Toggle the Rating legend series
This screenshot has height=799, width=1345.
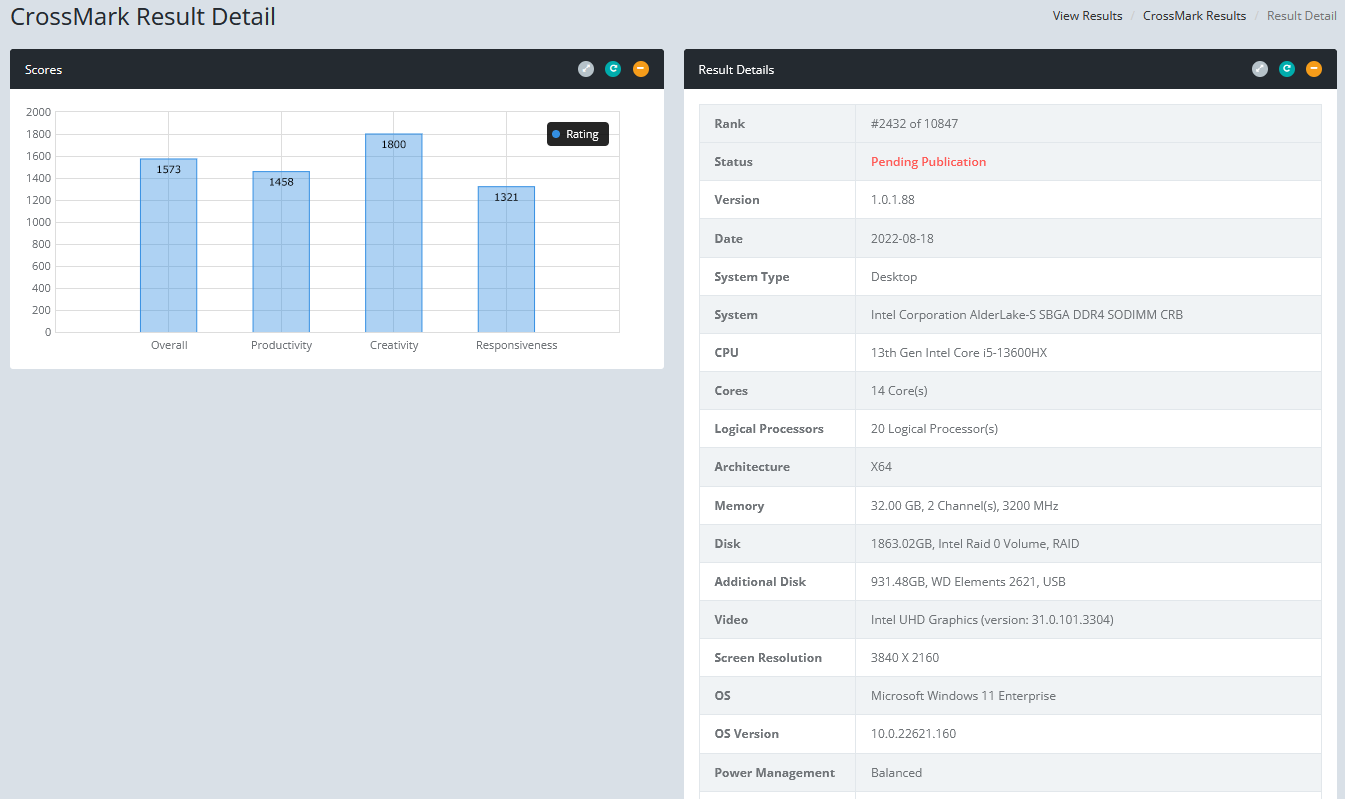pyautogui.click(x=577, y=134)
